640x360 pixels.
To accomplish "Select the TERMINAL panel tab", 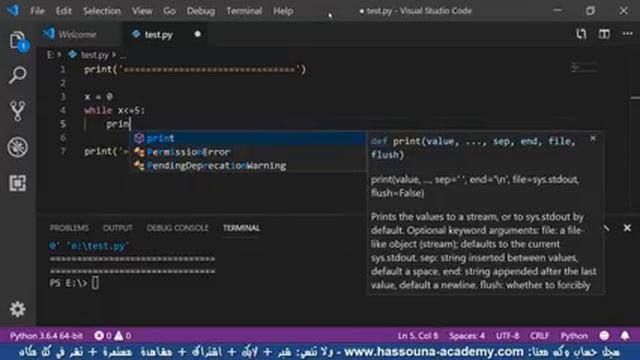I will click(241, 228).
